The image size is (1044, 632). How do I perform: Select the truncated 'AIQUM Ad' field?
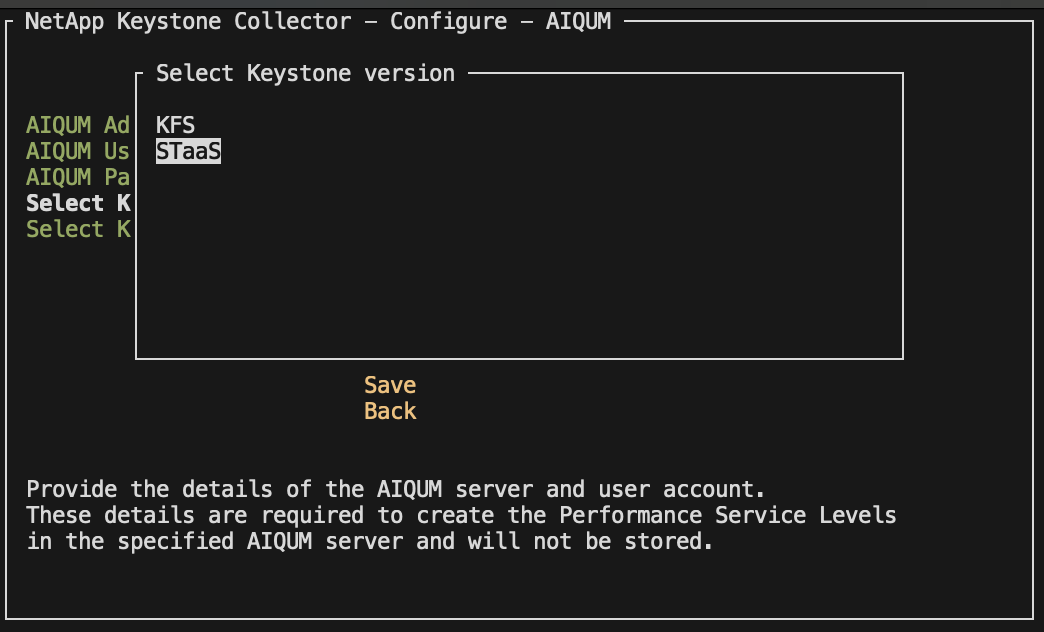point(78,125)
